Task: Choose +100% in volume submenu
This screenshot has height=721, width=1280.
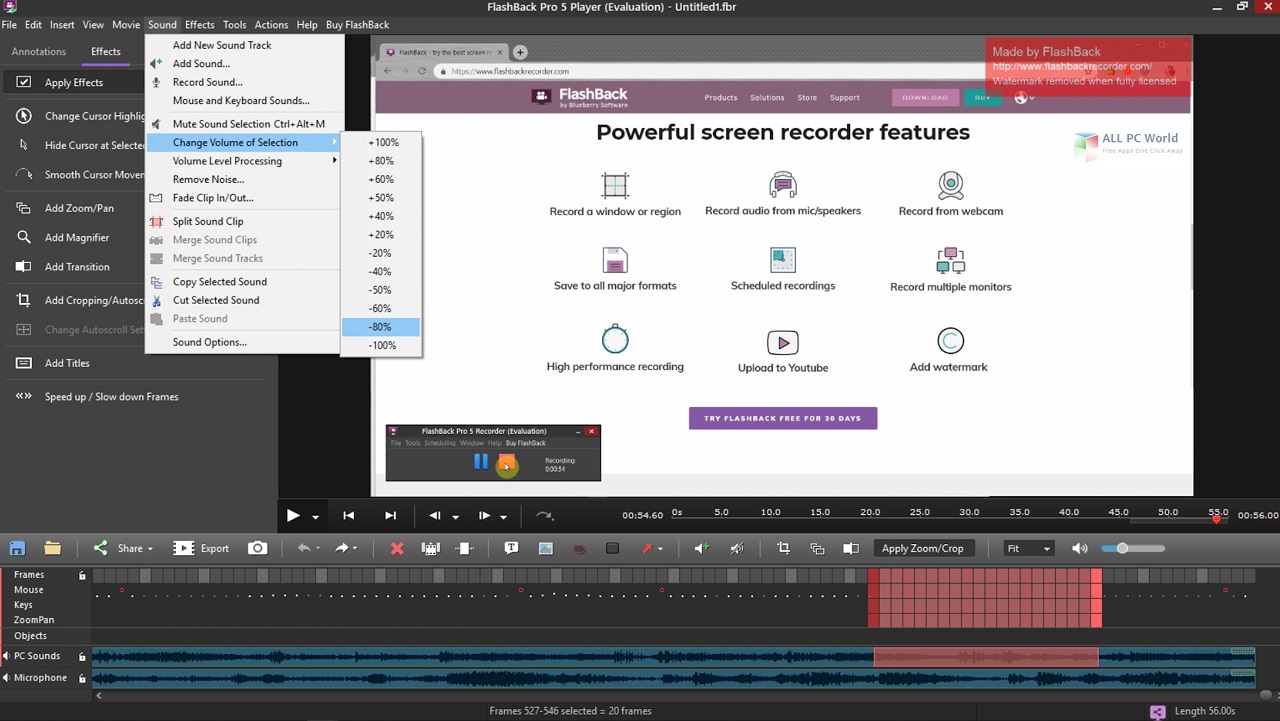Action: pyautogui.click(x=381, y=142)
